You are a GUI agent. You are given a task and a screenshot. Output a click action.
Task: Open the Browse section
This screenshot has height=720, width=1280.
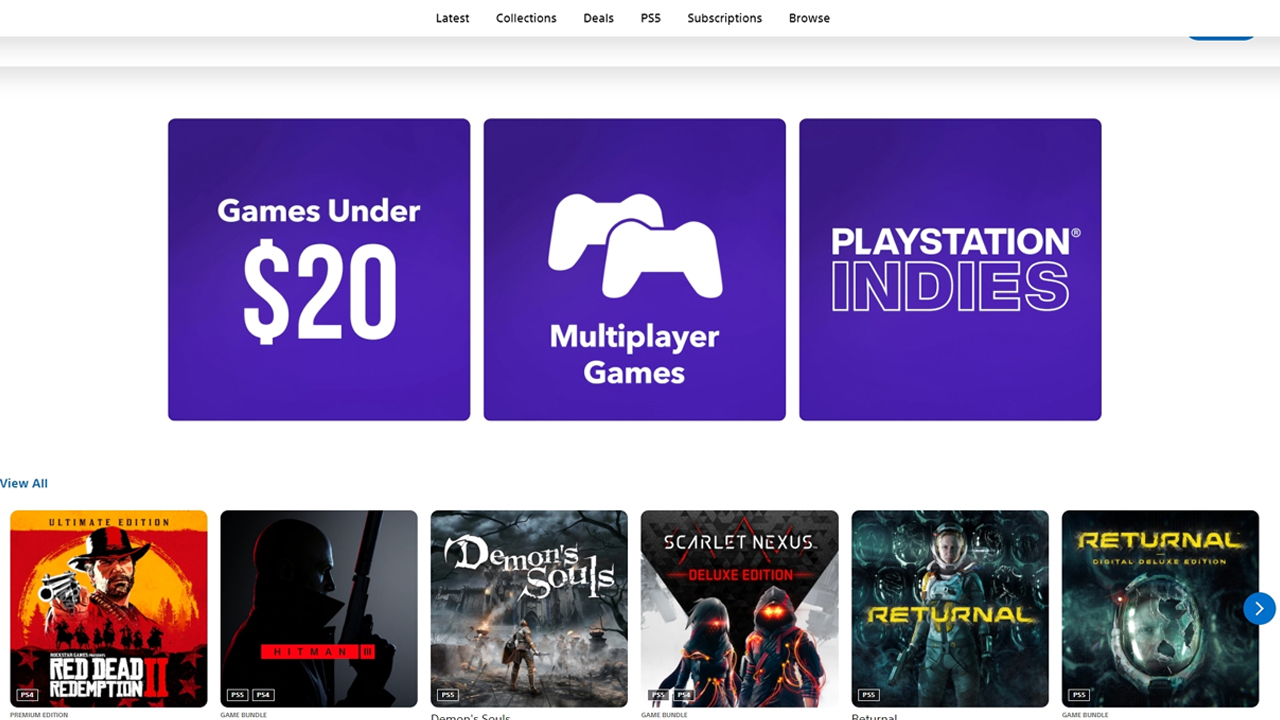809,18
